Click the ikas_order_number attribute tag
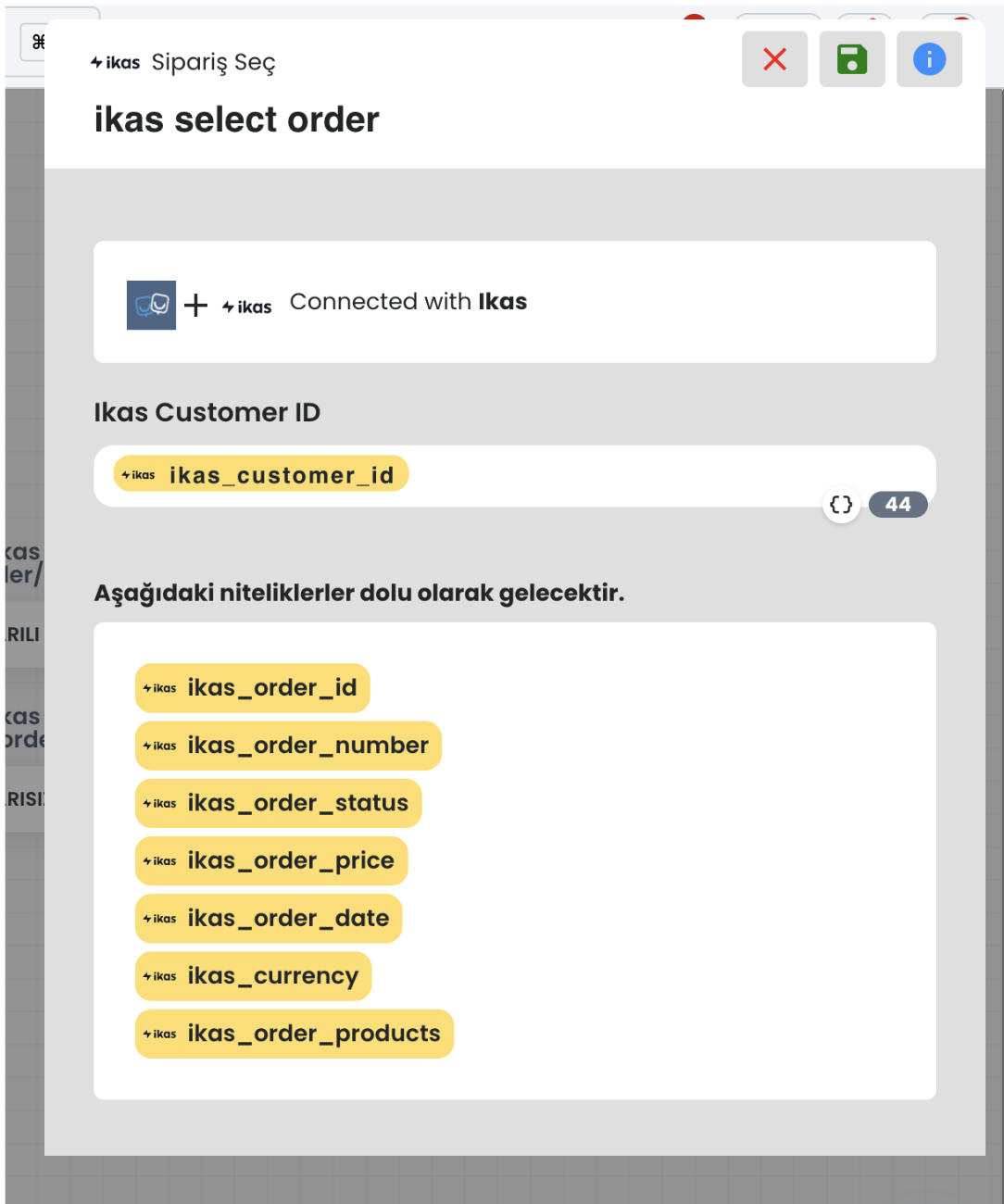 (x=288, y=746)
